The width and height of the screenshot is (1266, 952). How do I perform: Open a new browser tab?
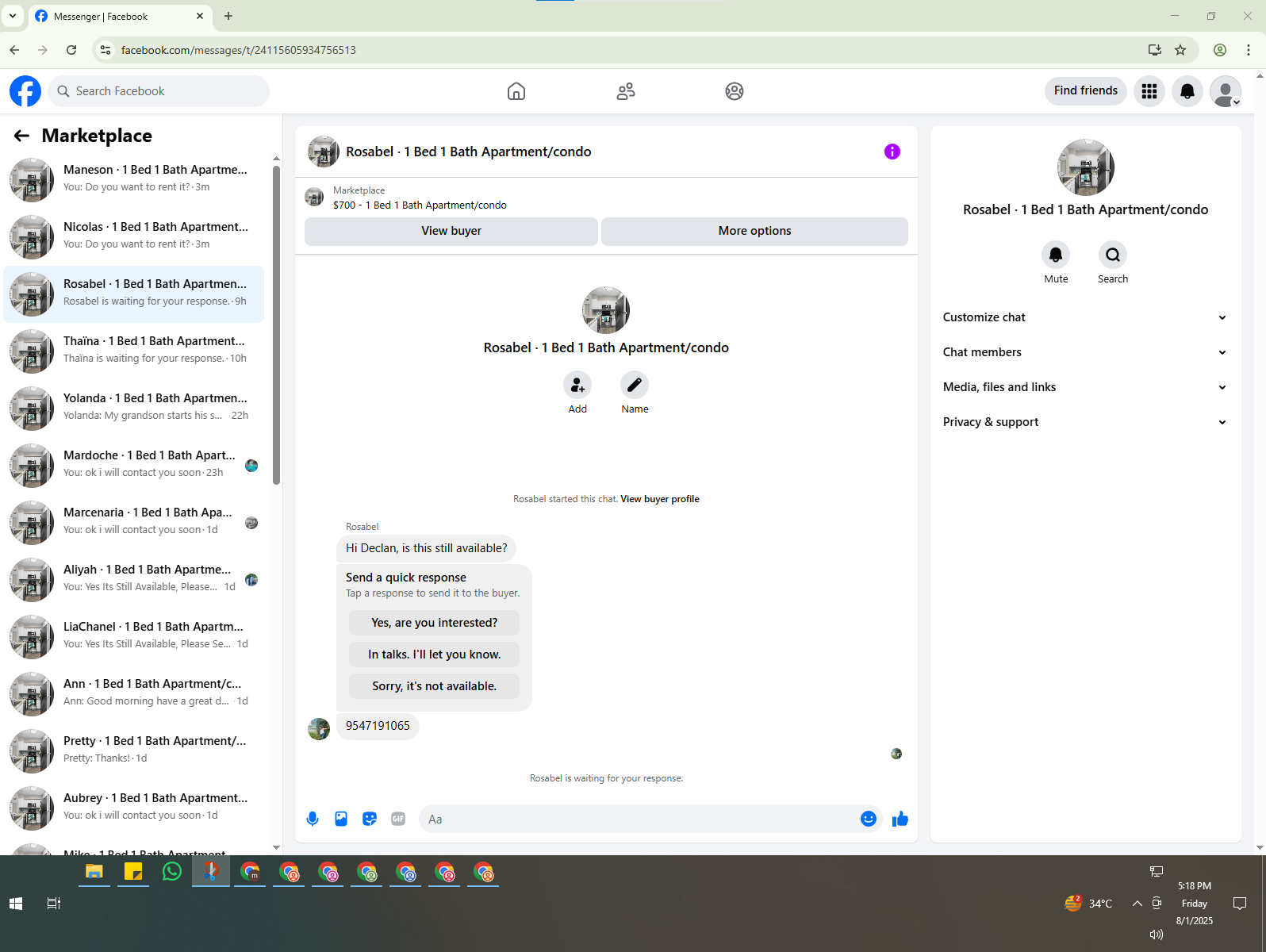click(x=228, y=16)
